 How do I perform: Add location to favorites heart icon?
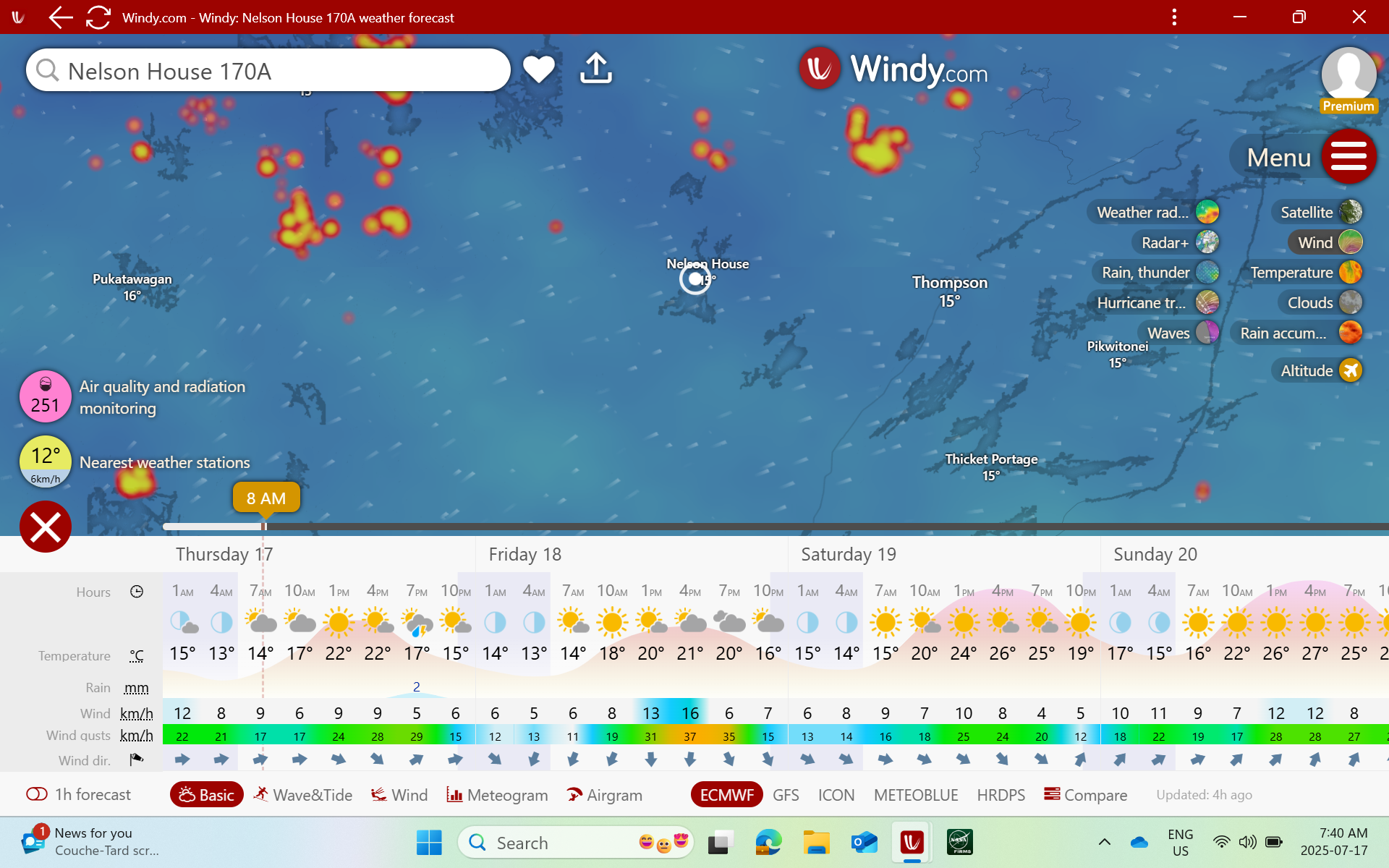point(538,69)
